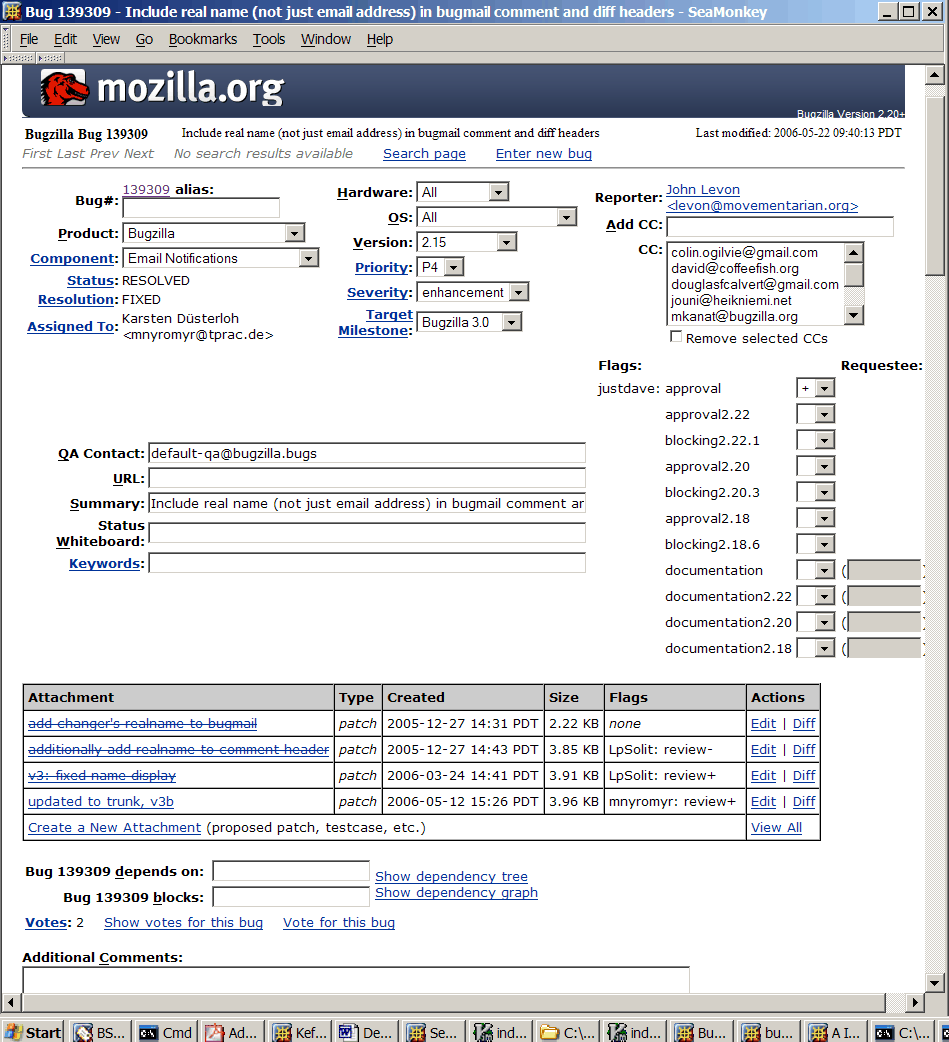Switch to the BS... taskbar item

(100, 1032)
